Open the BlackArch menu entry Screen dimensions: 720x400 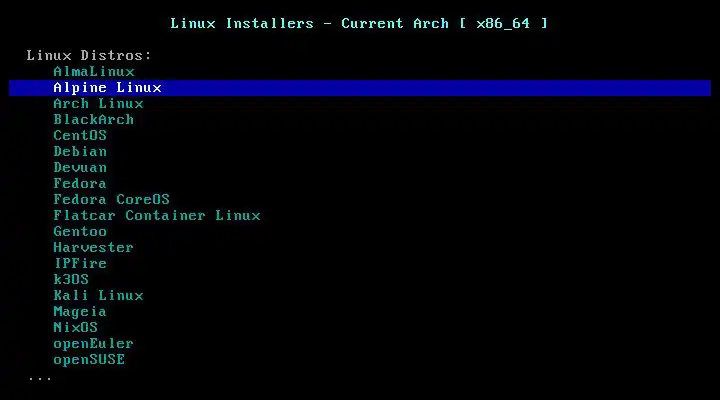(94, 119)
